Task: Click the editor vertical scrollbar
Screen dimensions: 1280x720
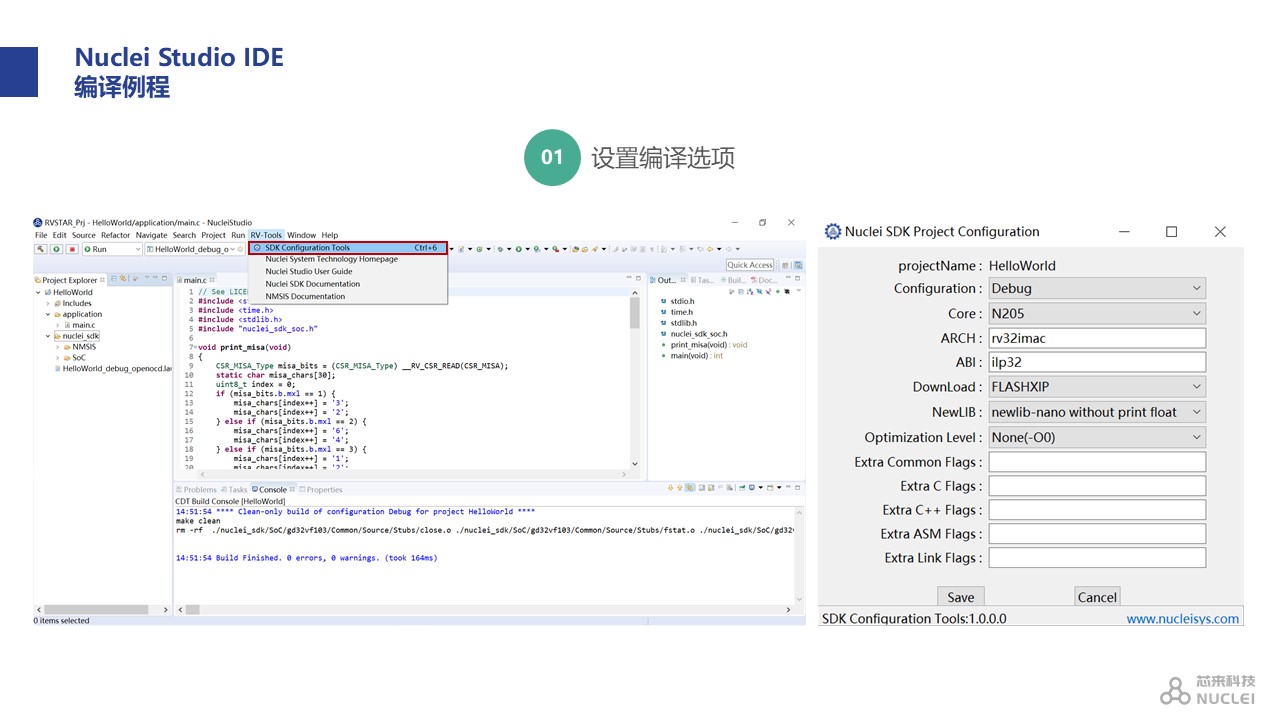Action: coord(634,380)
